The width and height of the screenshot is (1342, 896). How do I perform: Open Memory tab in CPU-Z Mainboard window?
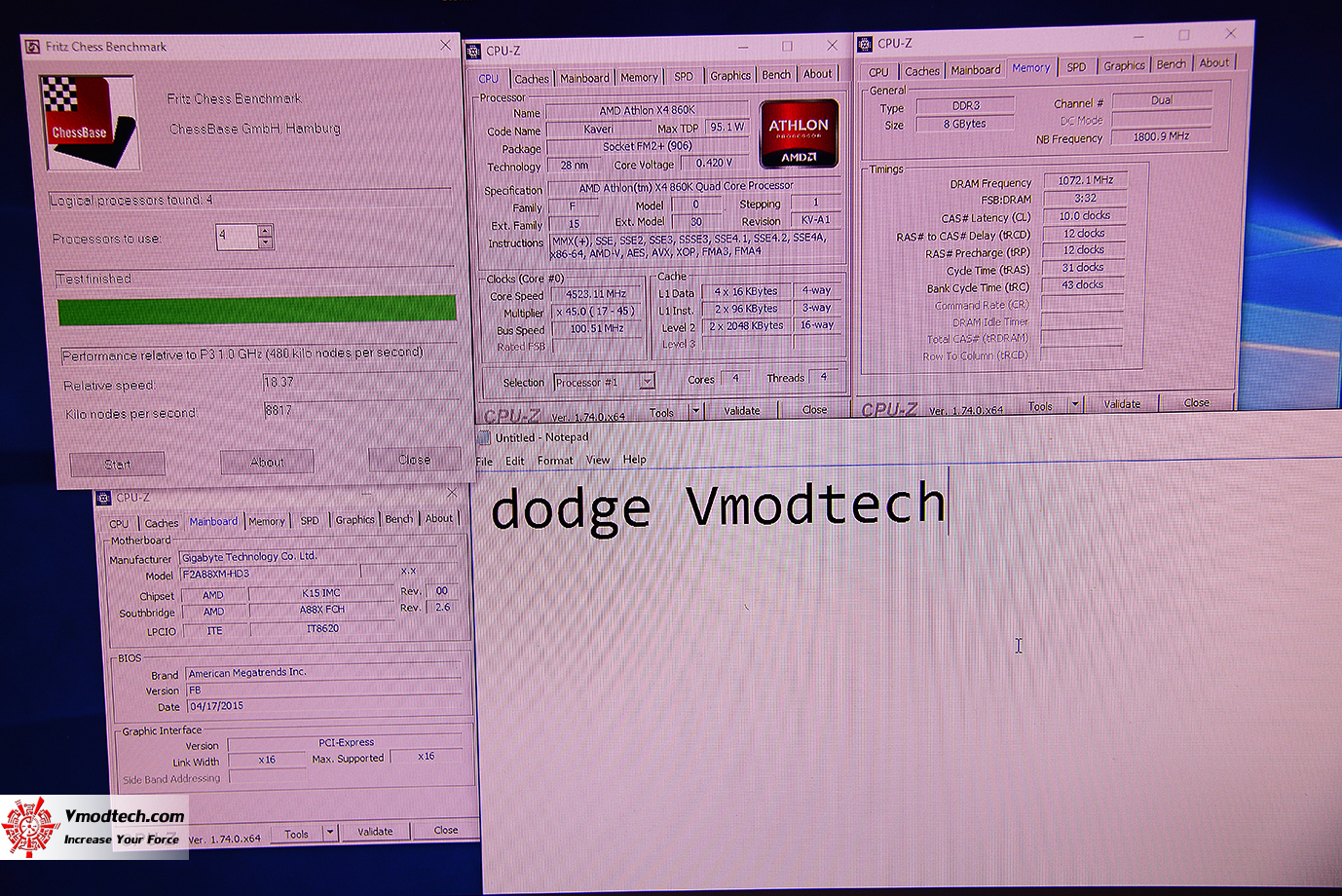coord(266,521)
